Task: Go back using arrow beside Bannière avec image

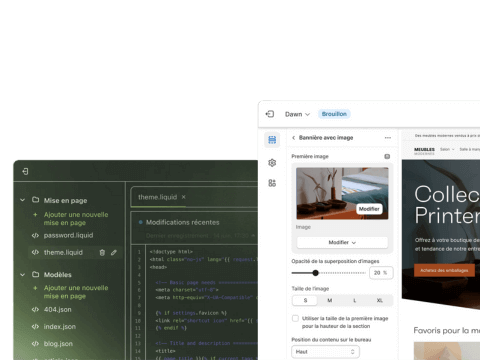Action: click(293, 138)
